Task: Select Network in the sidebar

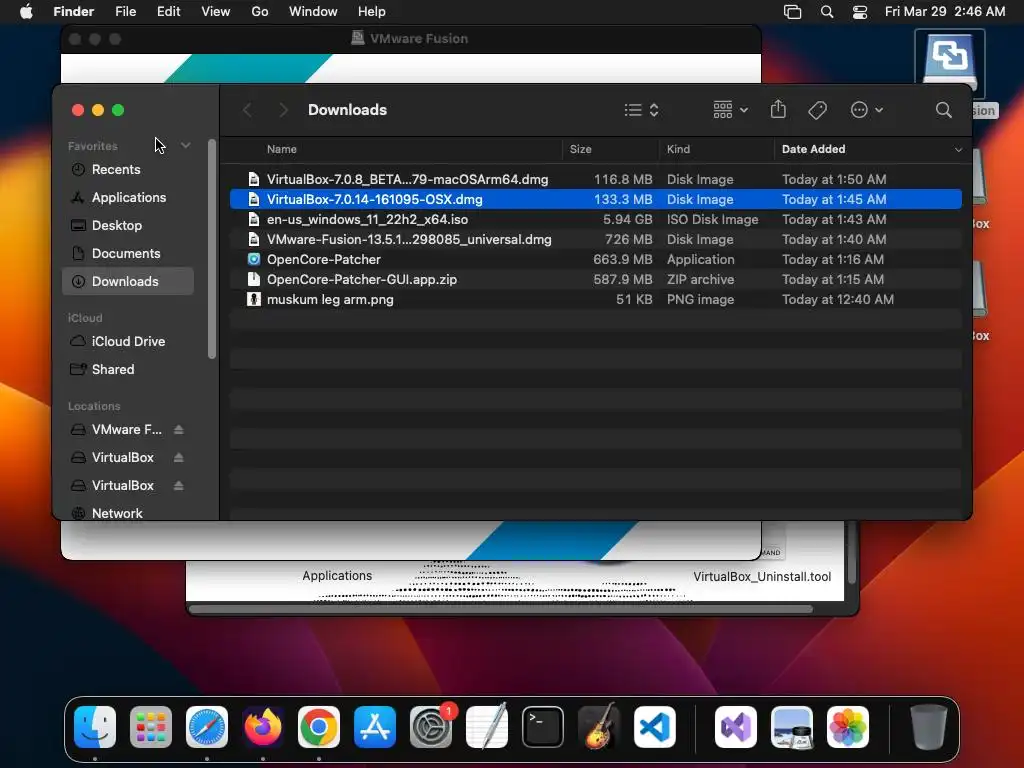Action: pos(129,513)
